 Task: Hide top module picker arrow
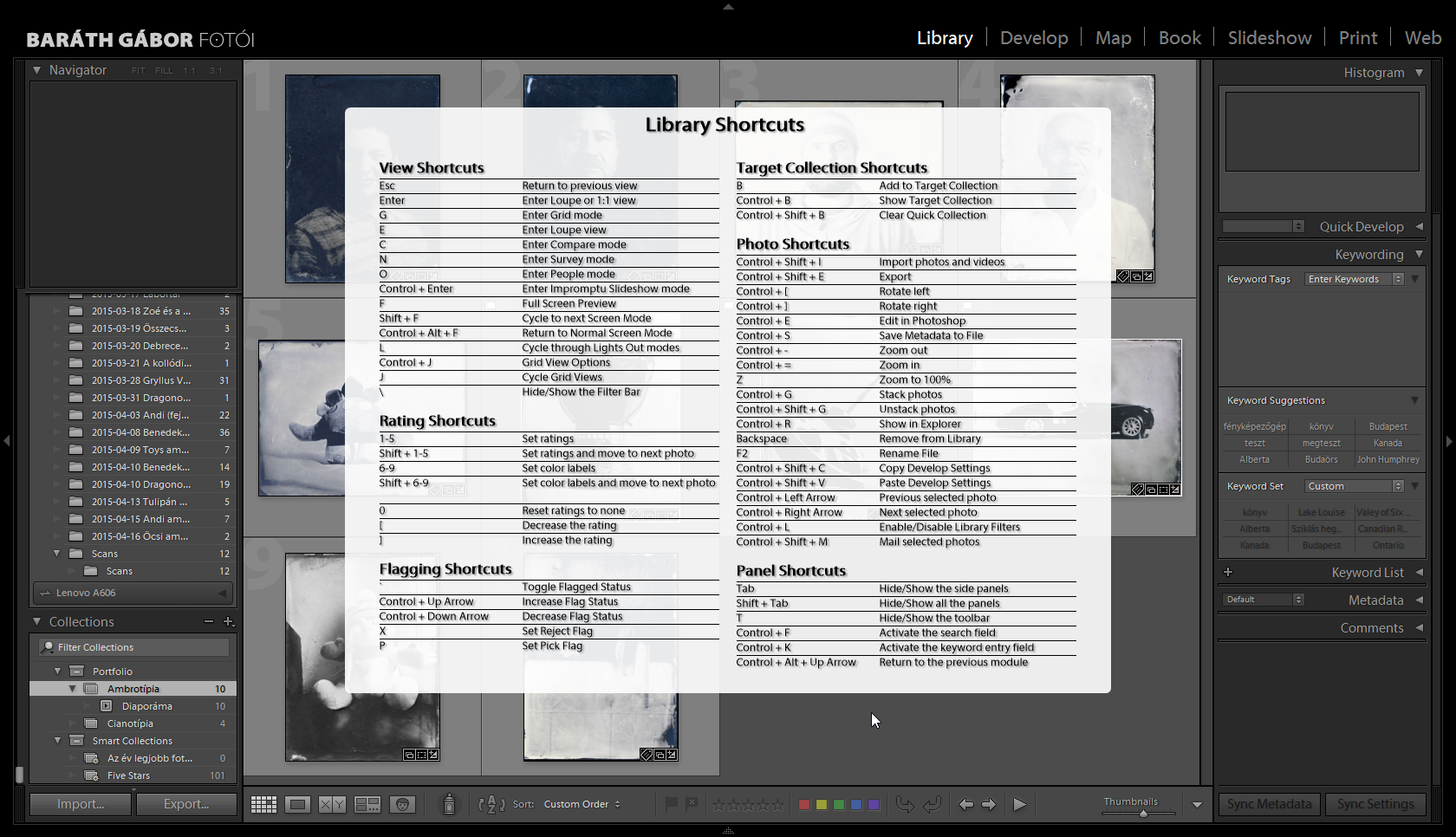[x=728, y=6]
